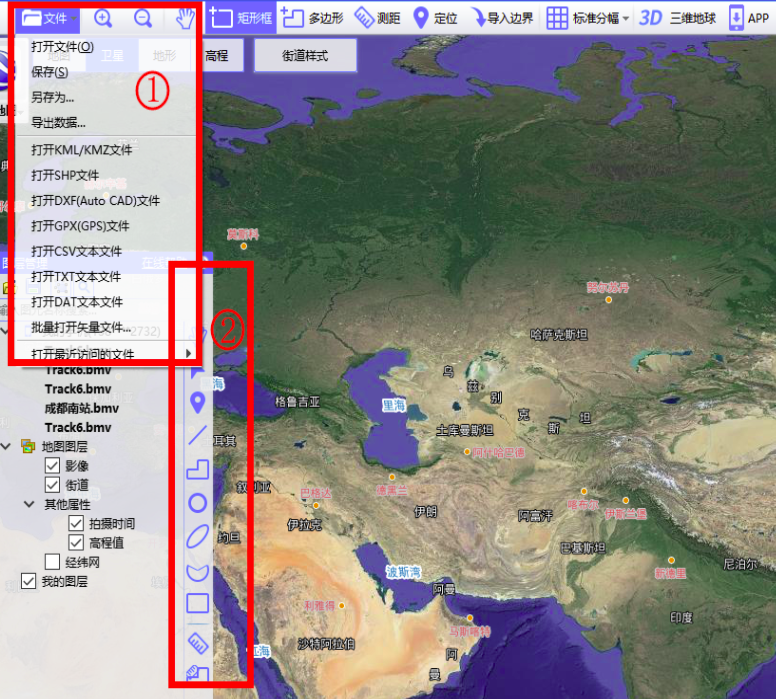Select the circle drawing tool
The height and width of the screenshot is (699, 776).
[x=197, y=503]
